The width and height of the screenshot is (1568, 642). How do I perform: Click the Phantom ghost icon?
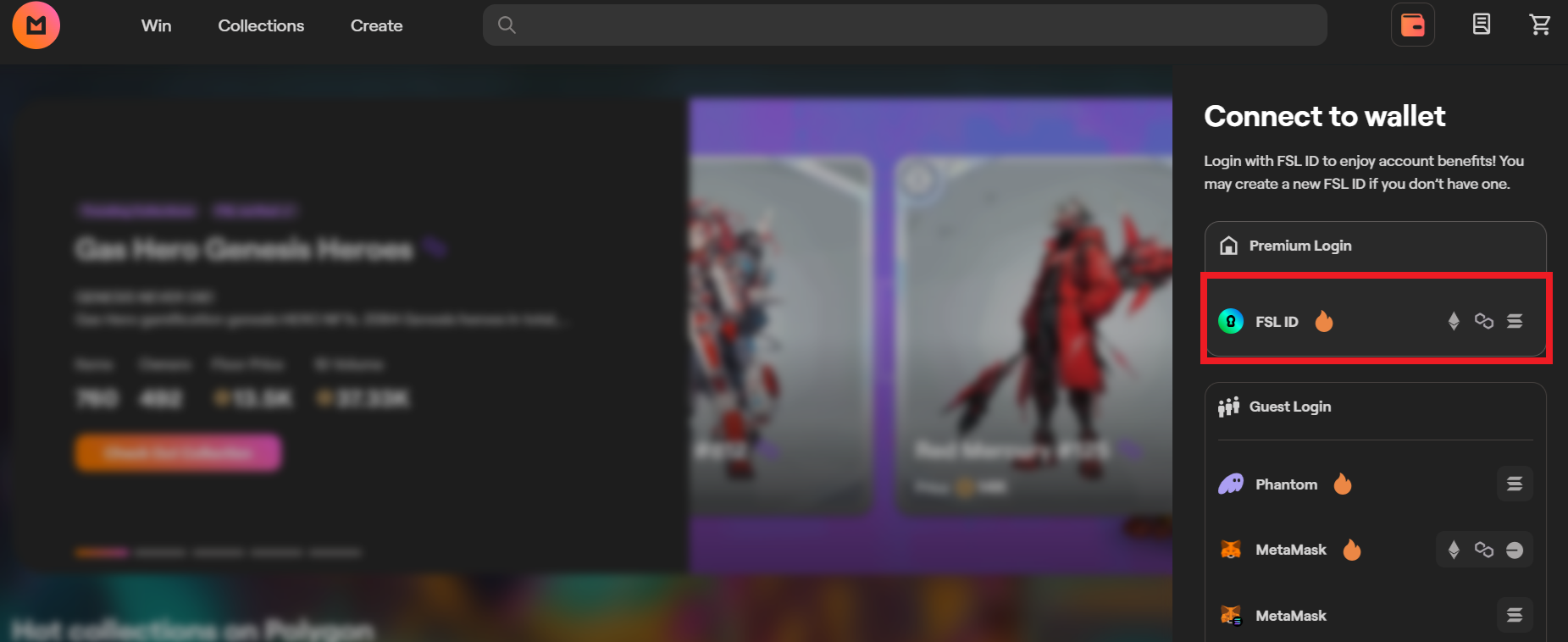(1231, 484)
